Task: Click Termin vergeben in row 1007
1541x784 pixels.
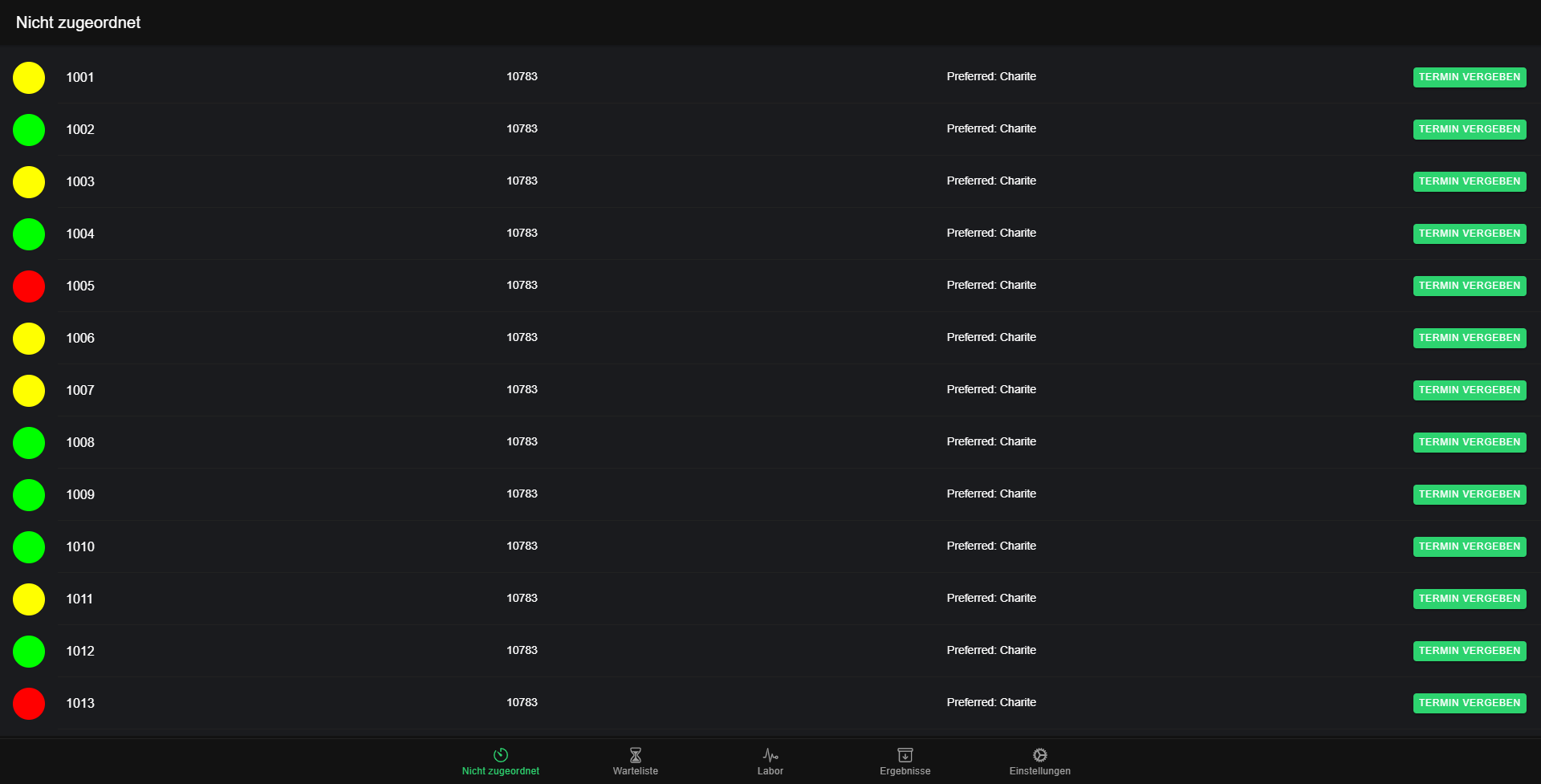Action: point(1470,390)
